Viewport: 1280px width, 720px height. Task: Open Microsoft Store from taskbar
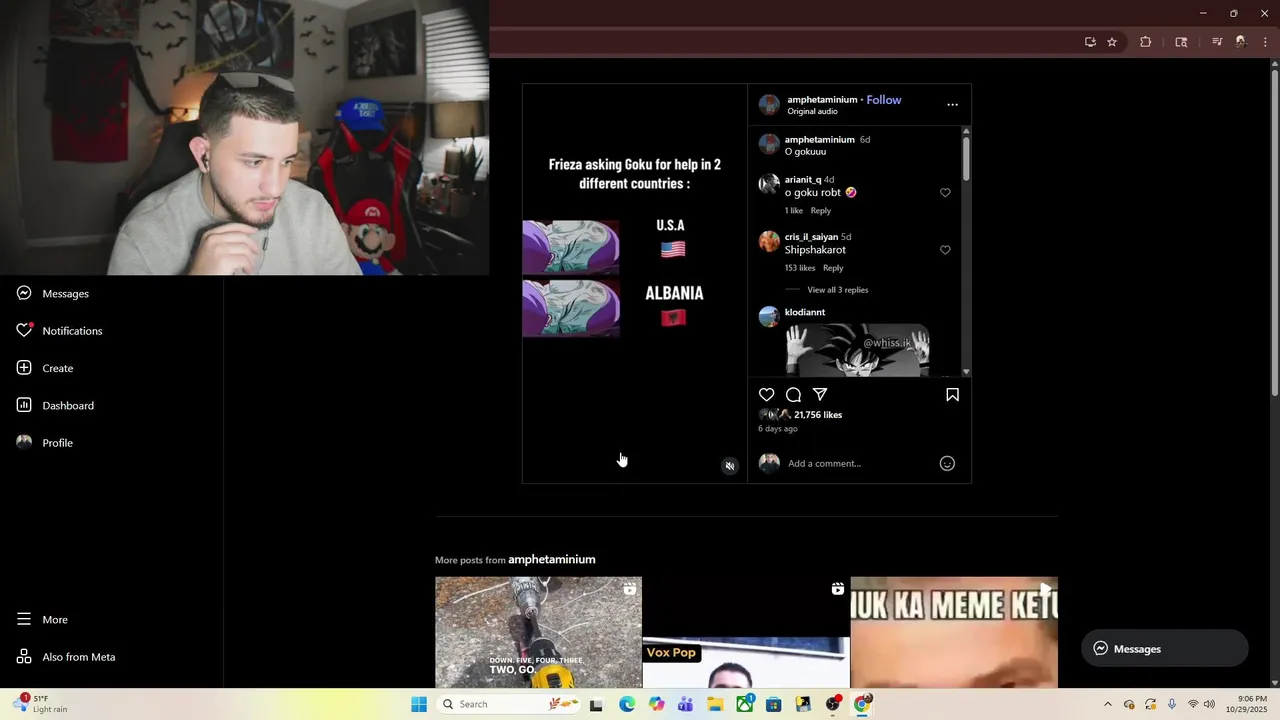click(774, 705)
